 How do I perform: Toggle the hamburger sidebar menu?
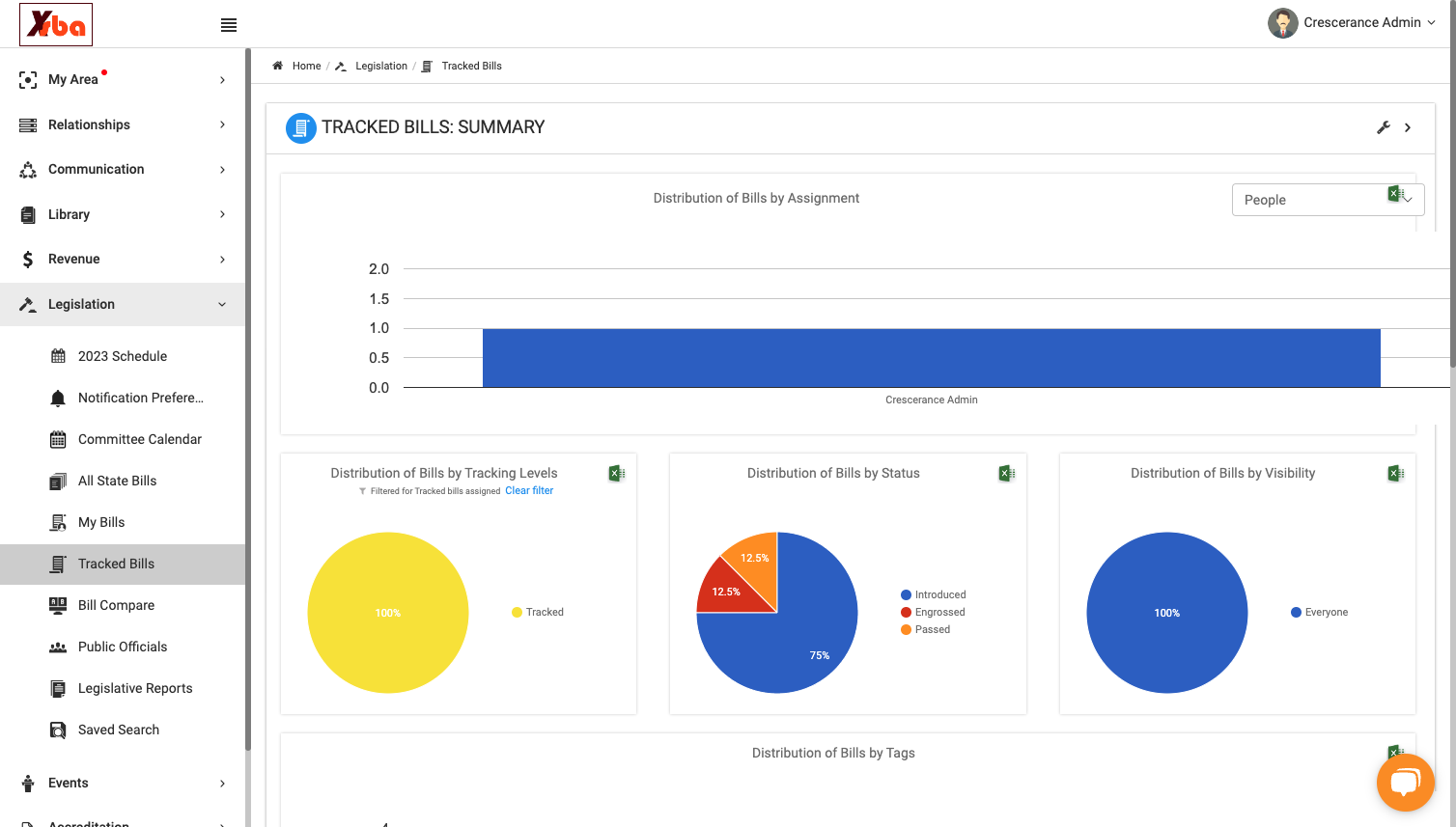click(x=229, y=25)
